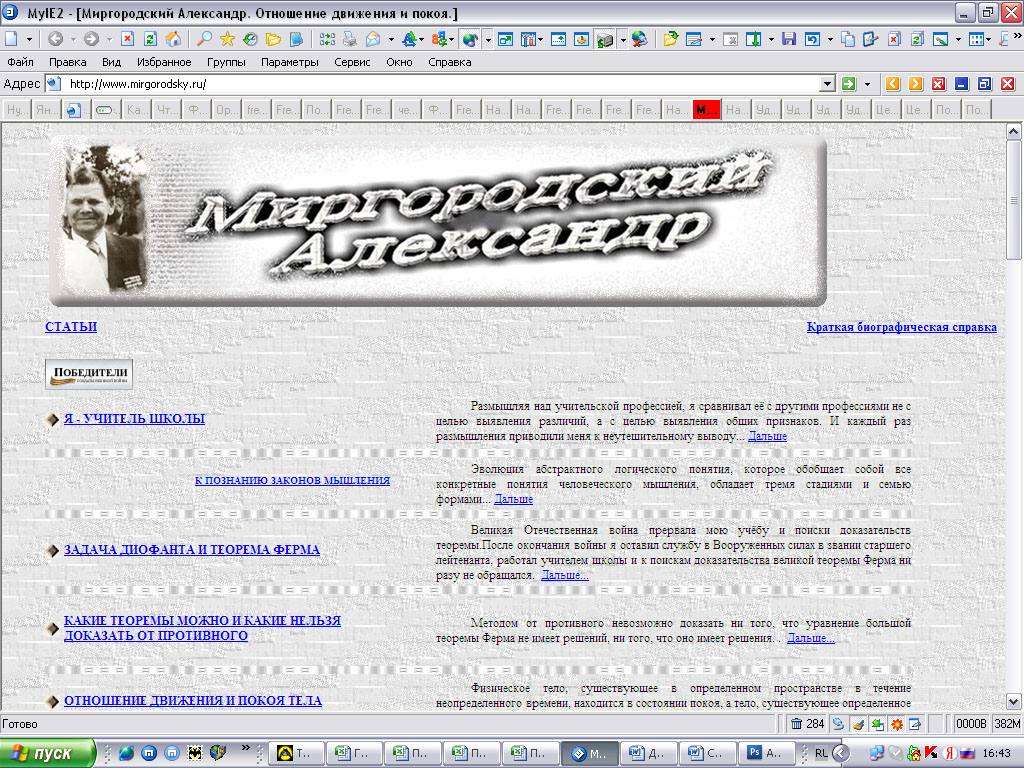1024x768 pixels.
Task: Click the page's vertical scrollbar down arrow
Action: click(1013, 701)
